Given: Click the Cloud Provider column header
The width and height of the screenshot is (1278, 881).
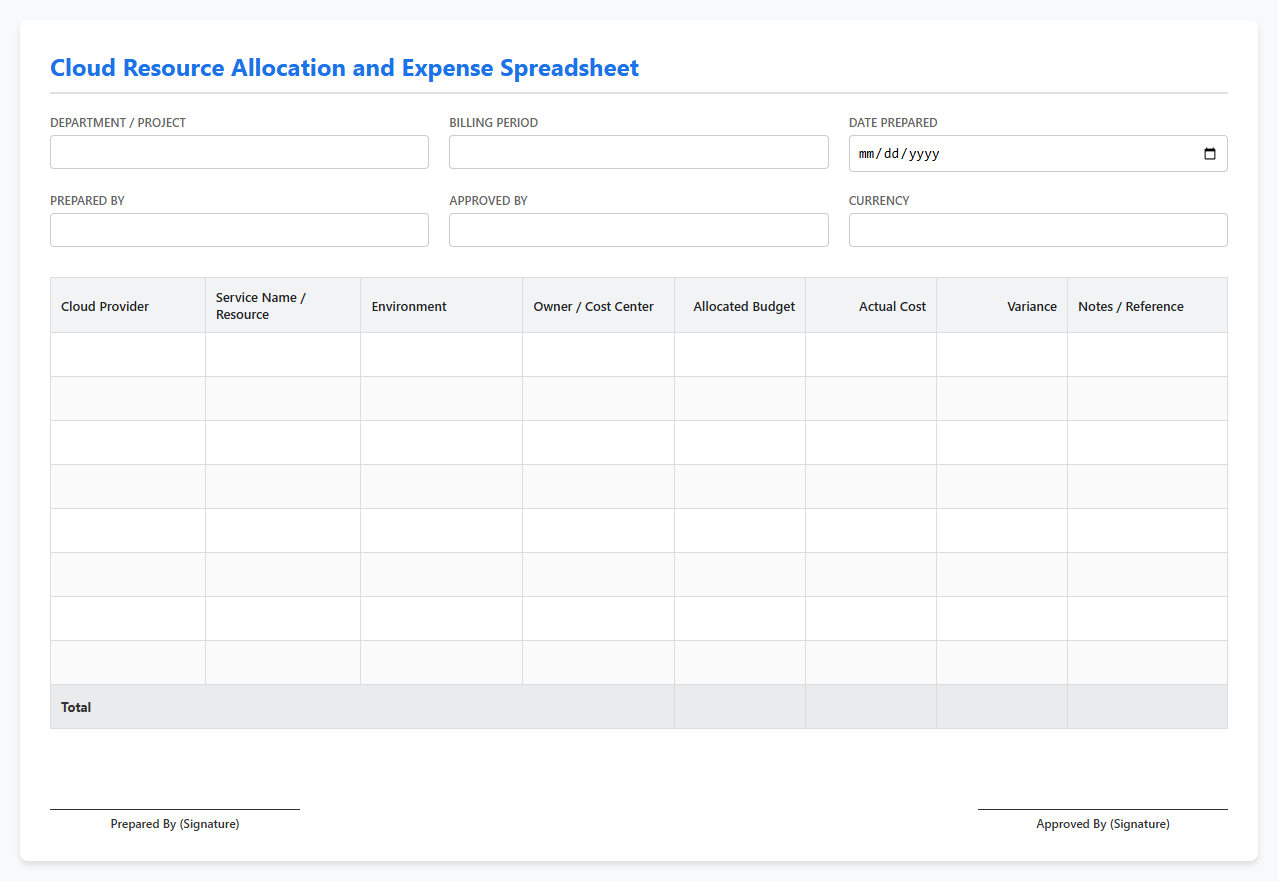Looking at the screenshot, I should point(128,306).
